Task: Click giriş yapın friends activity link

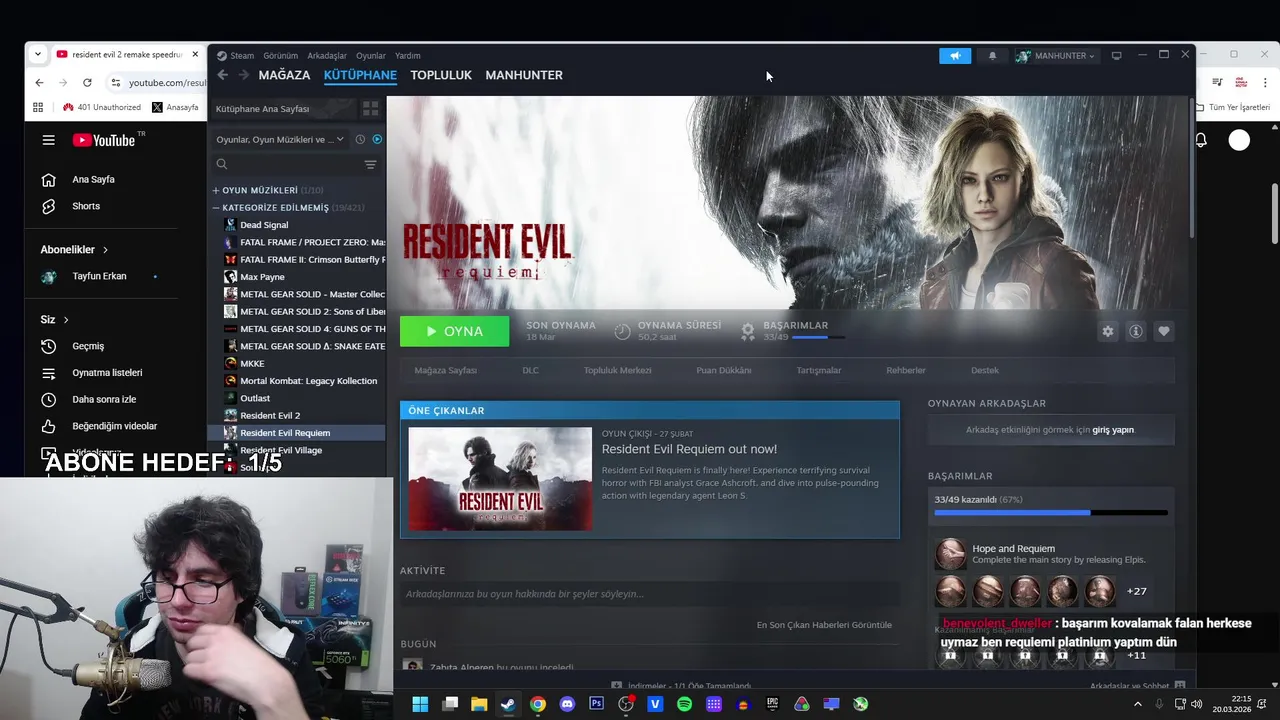Action: [1113, 430]
